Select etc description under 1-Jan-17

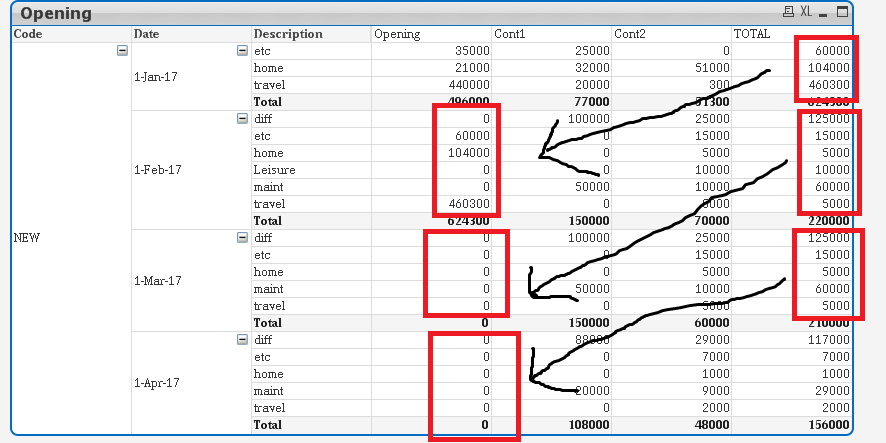(x=262, y=51)
